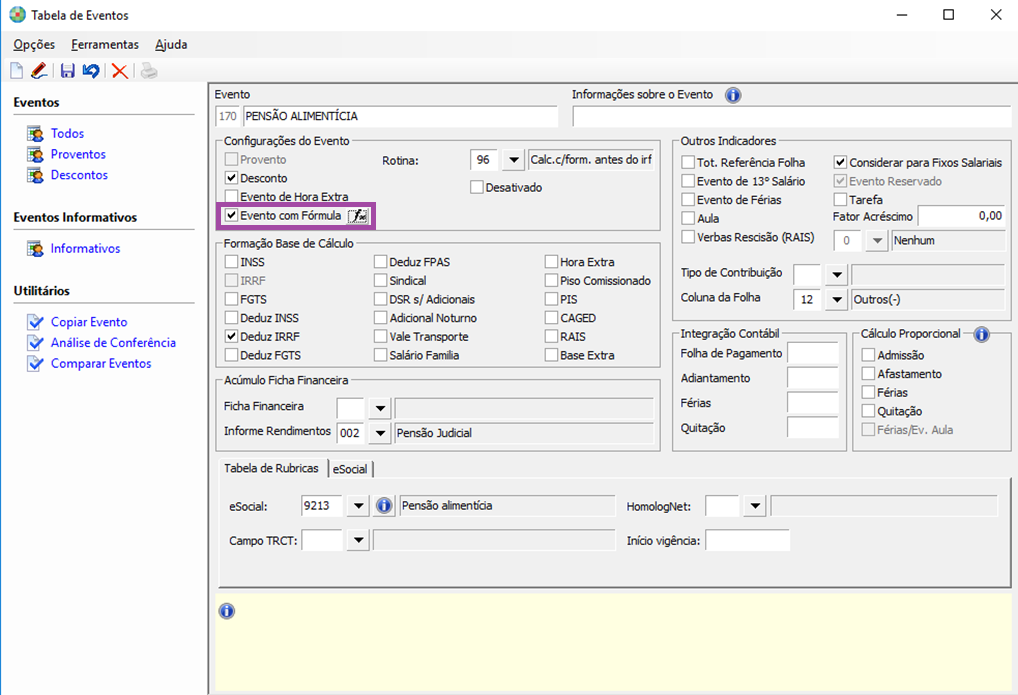
Task: Click the Copiar Evento utility link
Action: pyautogui.click(x=90, y=322)
